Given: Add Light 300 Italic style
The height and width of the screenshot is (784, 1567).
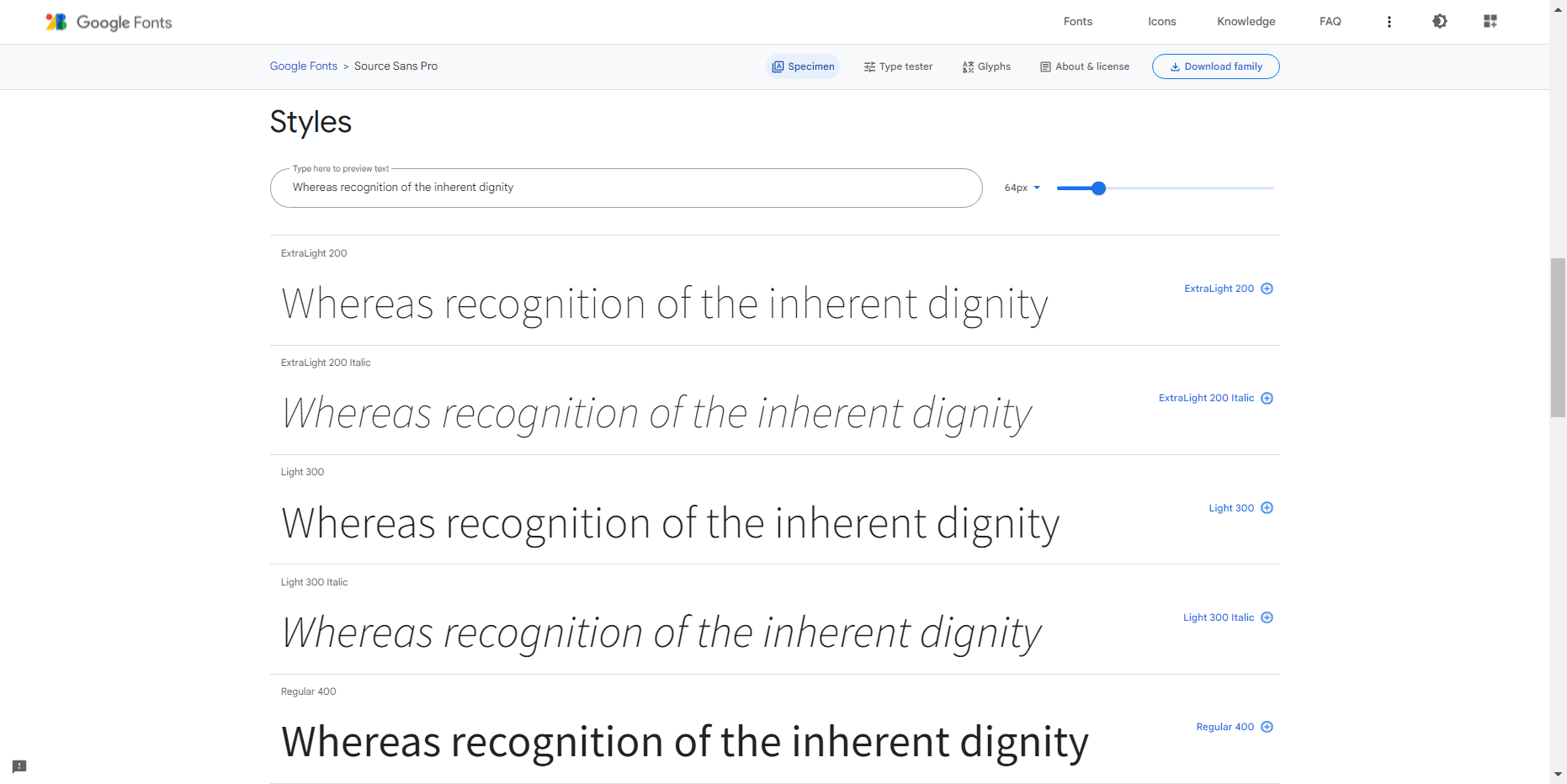Looking at the screenshot, I should click(x=1267, y=617).
